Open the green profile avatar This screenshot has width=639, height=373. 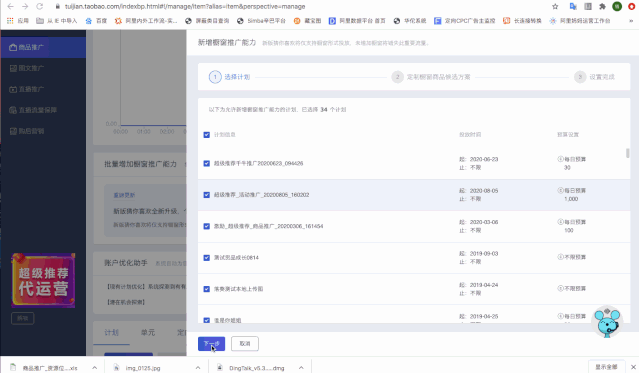pyautogui.click(x=617, y=7)
